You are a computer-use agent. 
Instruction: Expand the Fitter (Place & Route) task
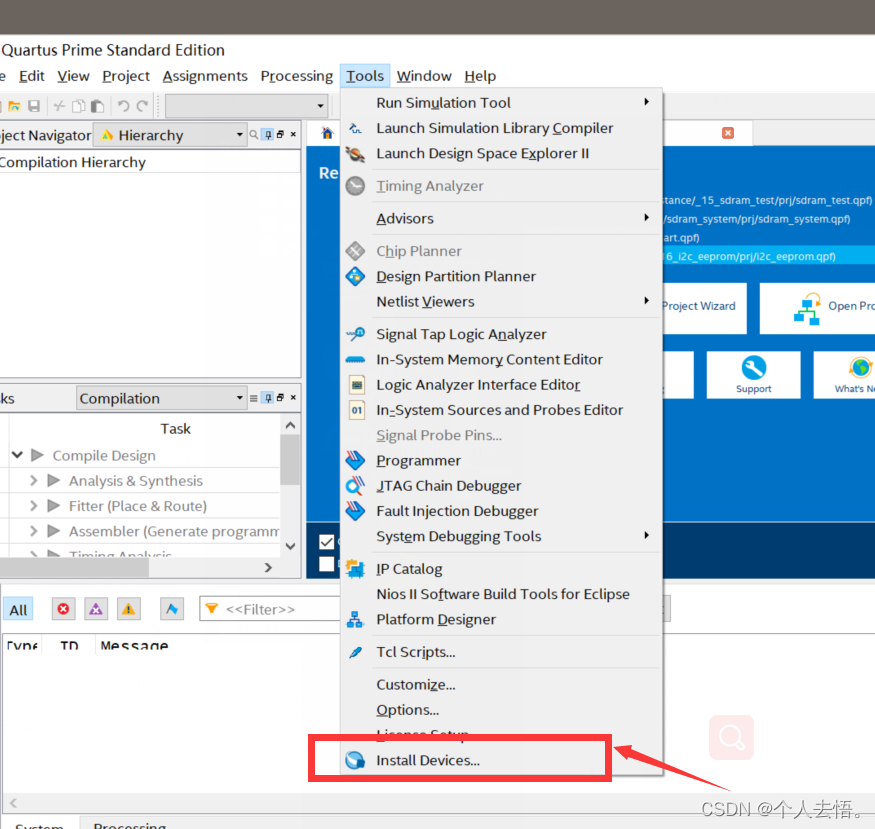click(33, 505)
